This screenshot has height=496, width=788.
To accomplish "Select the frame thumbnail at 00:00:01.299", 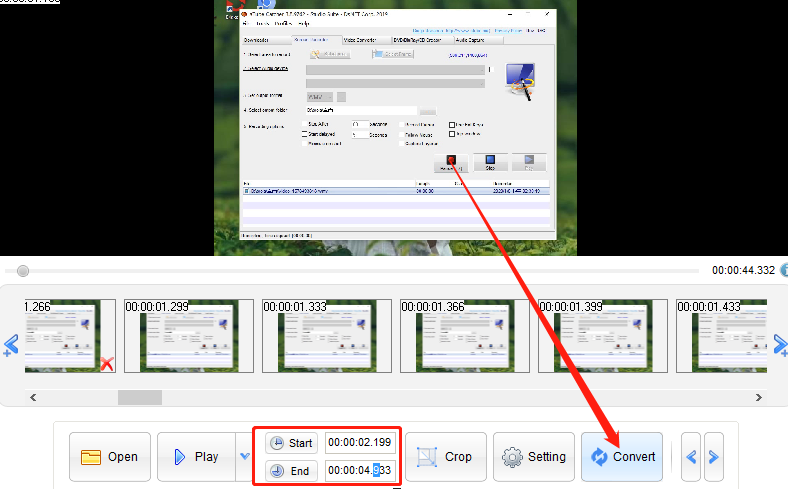I will click(189, 336).
